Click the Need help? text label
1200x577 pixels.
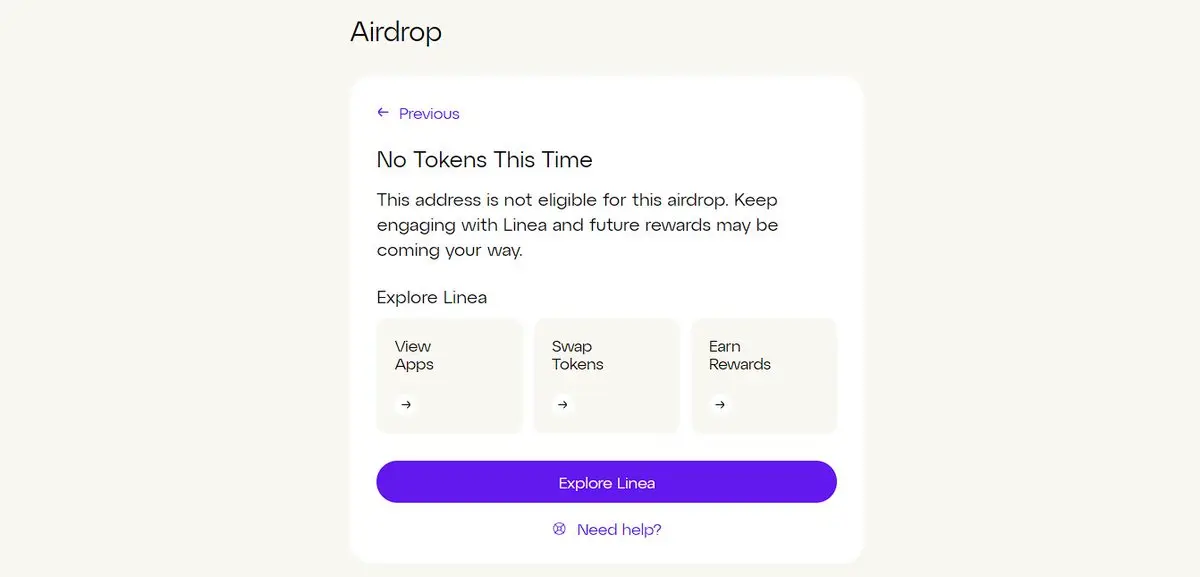click(619, 529)
